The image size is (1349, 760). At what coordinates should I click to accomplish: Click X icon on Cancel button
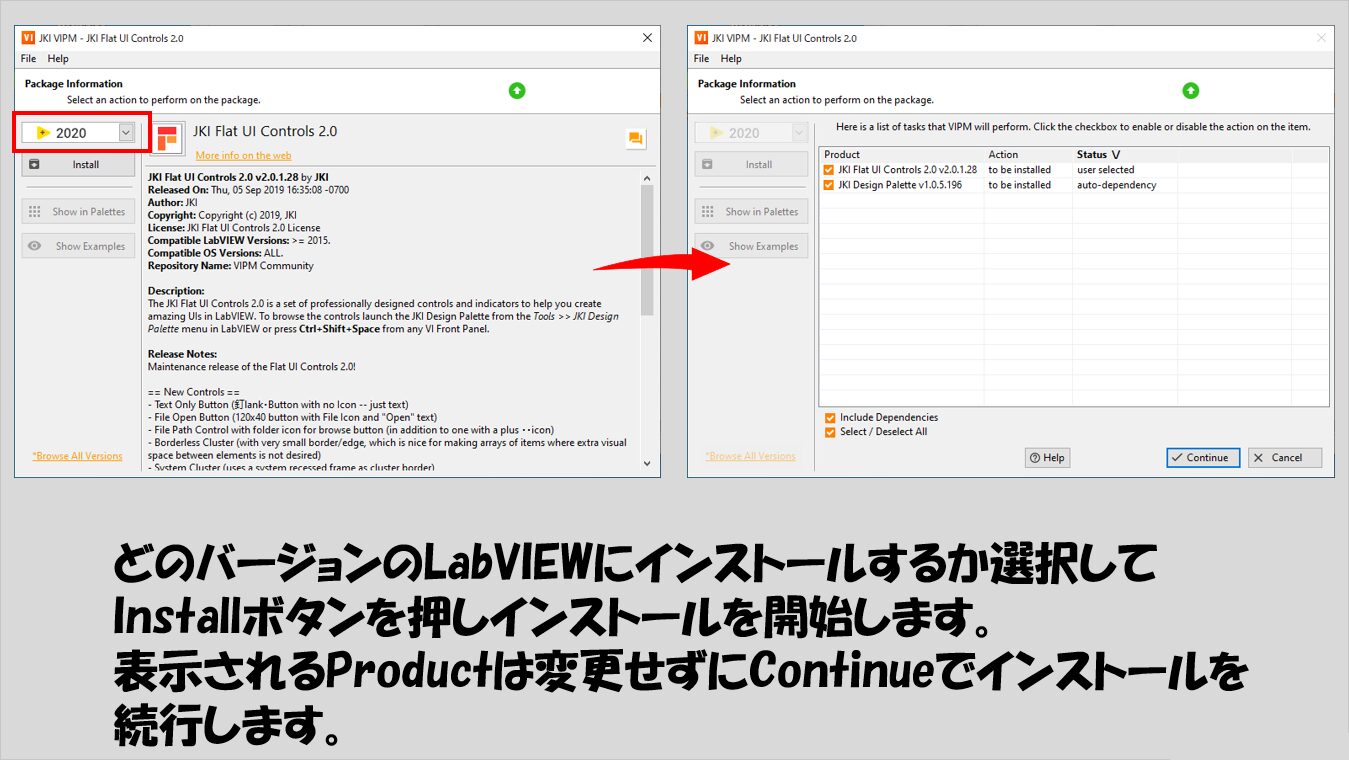[x=1258, y=458]
